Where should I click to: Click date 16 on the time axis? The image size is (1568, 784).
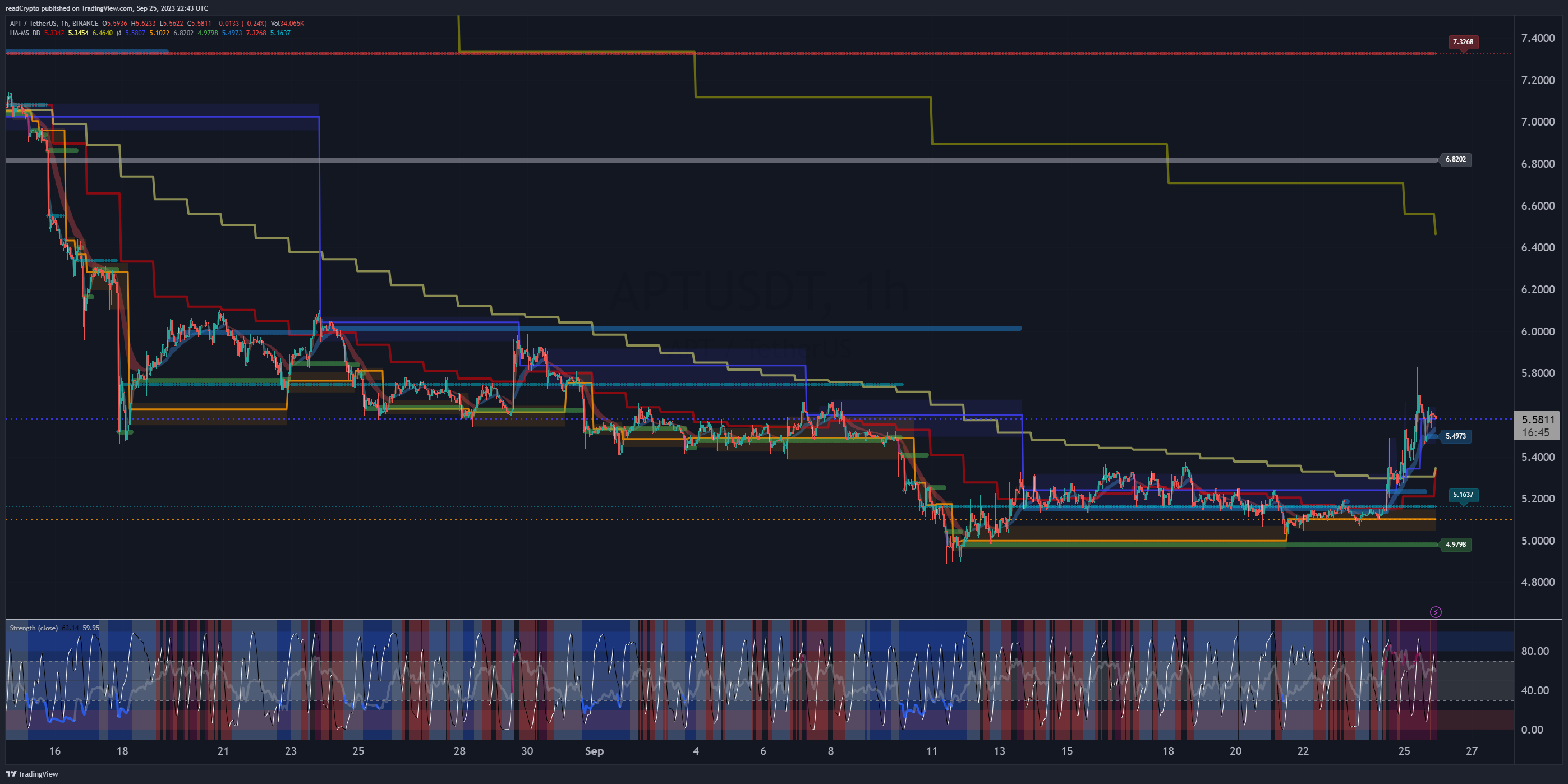(x=55, y=751)
